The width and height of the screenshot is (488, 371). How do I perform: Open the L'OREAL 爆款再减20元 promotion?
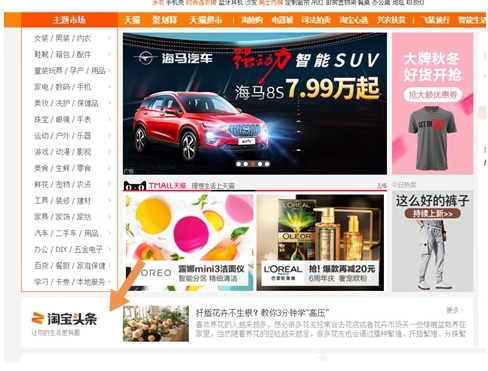coord(320,243)
